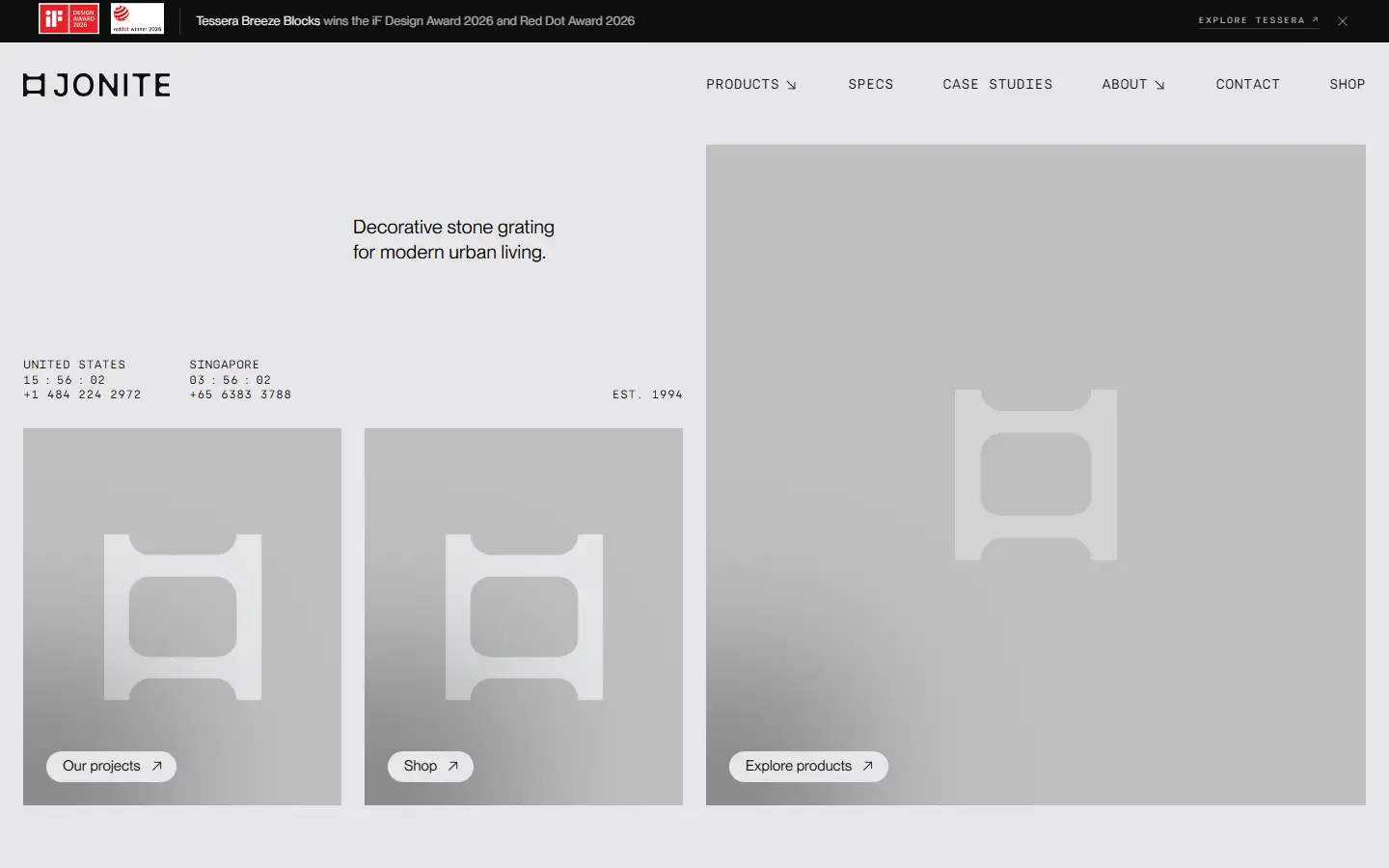Image resolution: width=1389 pixels, height=868 pixels.
Task: Click the Red Dot winner 2026 badge
Action: pyautogui.click(x=137, y=19)
